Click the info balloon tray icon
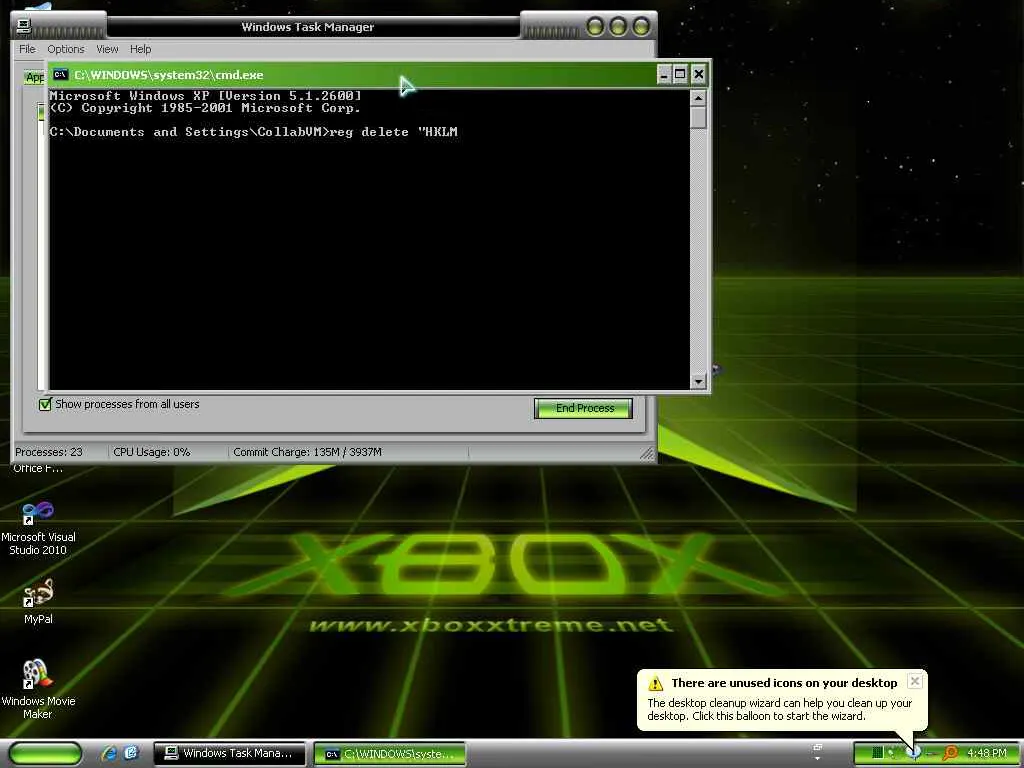The image size is (1024, 768). click(x=914, y=753)
